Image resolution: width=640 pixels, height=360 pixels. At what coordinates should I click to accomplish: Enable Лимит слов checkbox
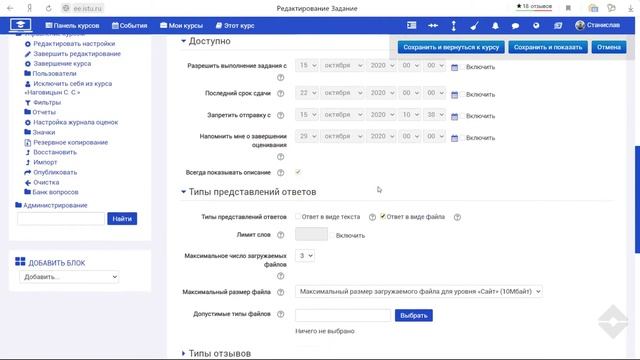coord(332,236)
